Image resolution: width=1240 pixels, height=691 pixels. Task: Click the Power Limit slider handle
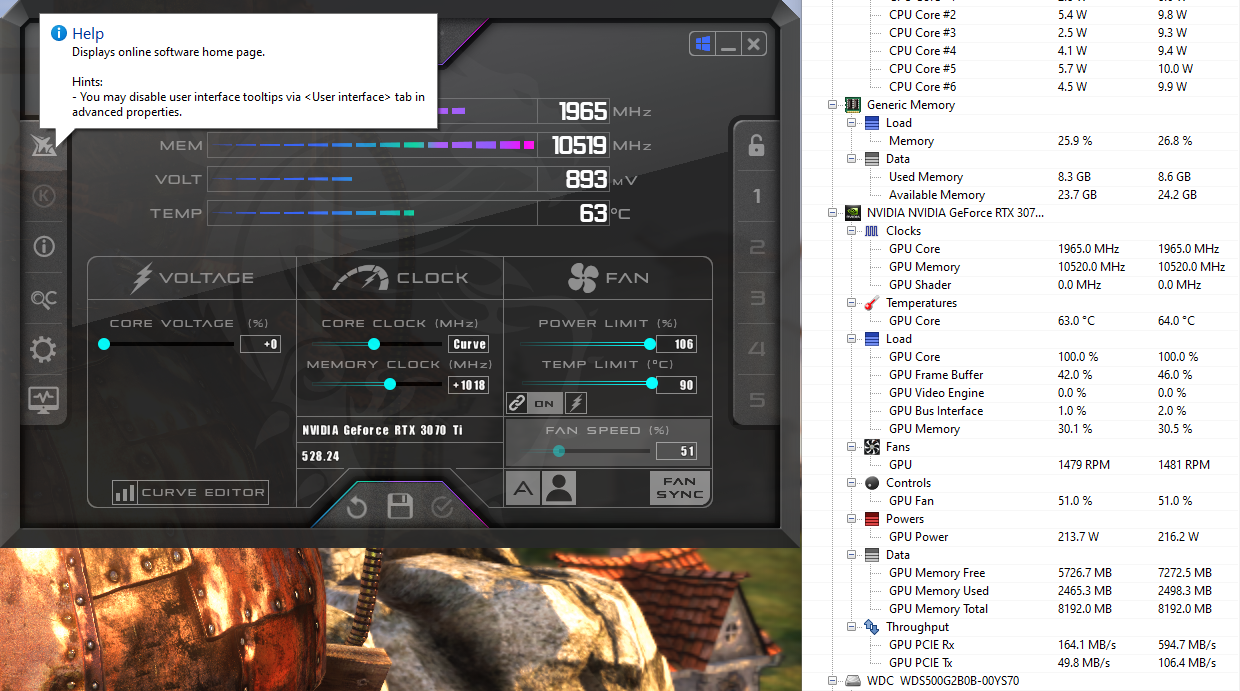coord(650,344)
